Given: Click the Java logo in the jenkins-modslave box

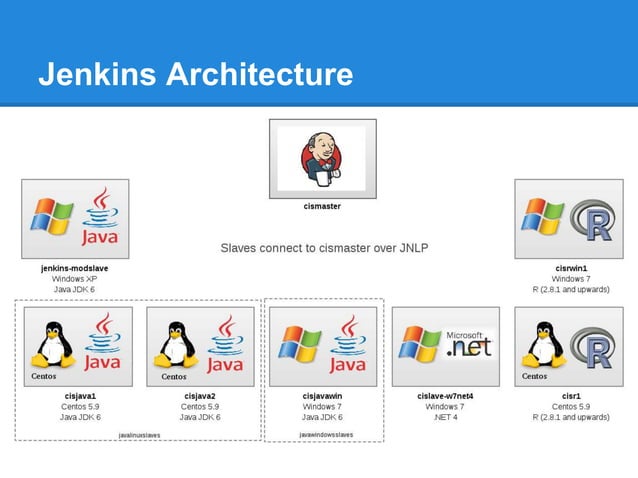Looking at the screenshot, I should [x=100, y=216].
